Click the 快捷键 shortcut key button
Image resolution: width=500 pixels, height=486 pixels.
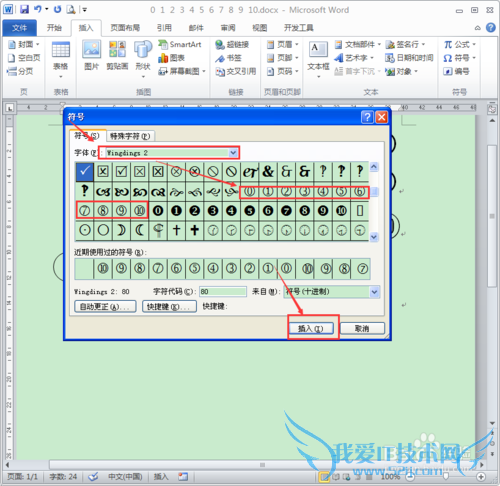tap(169, 306)
